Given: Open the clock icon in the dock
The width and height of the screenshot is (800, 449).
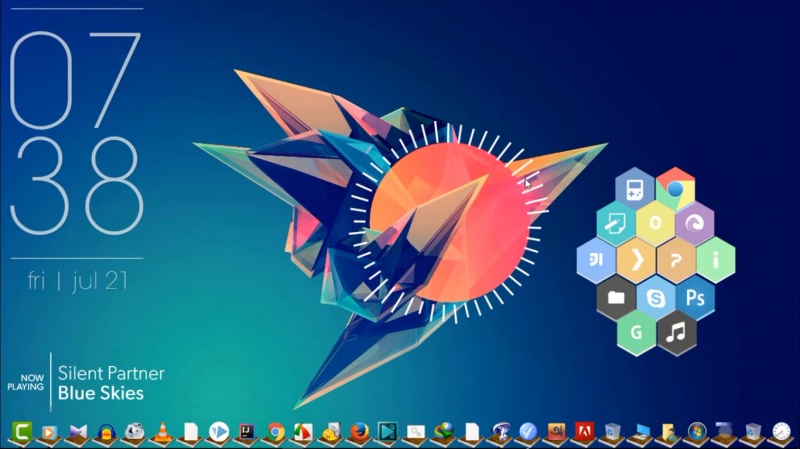Looking at the screenshot, I should [x=781, y=432].
